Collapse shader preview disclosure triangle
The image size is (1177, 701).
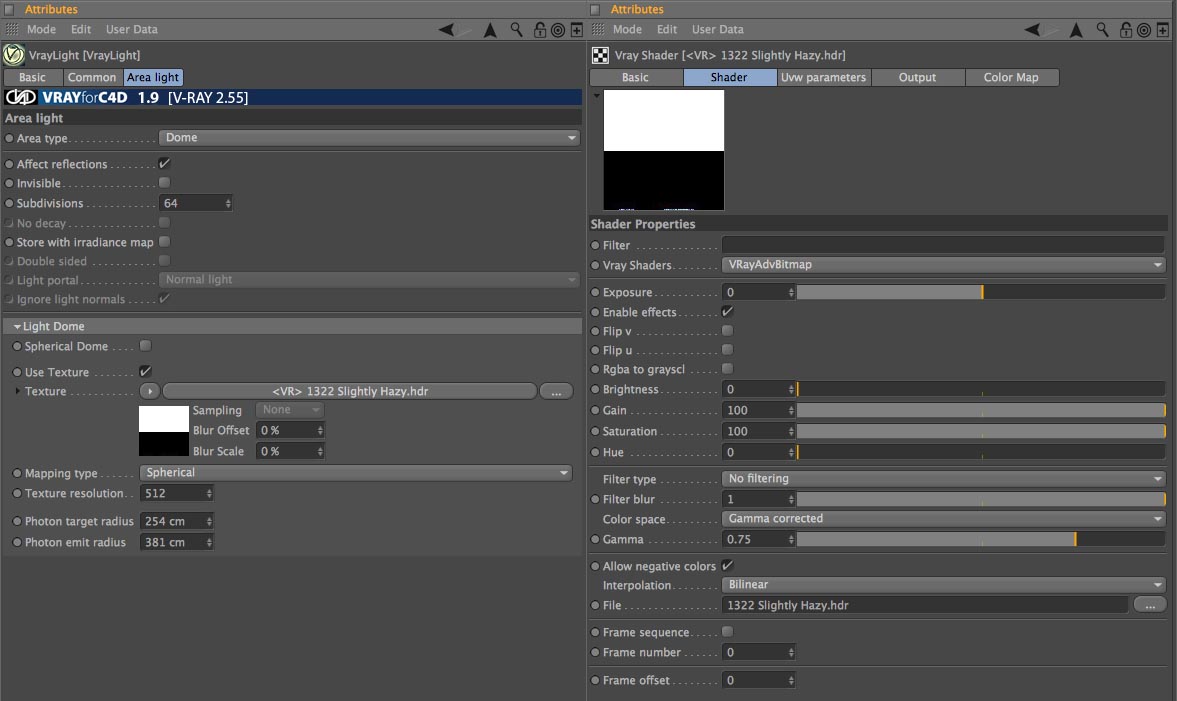[x=597, y=95]
